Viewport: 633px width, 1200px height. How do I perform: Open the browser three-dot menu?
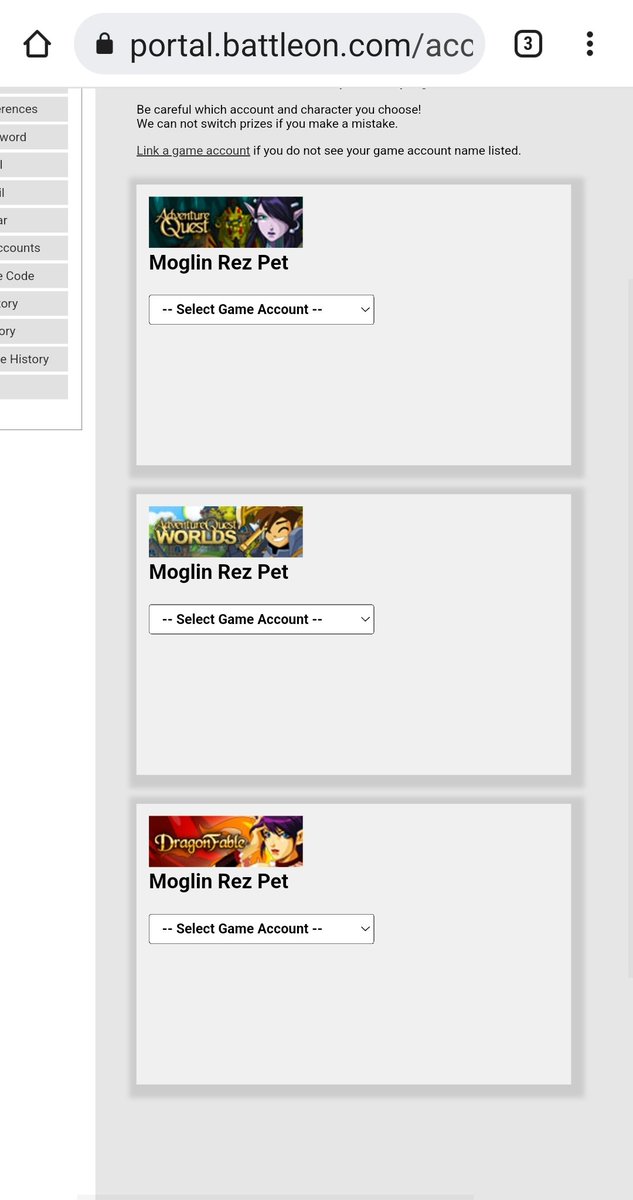pos(590,44)
